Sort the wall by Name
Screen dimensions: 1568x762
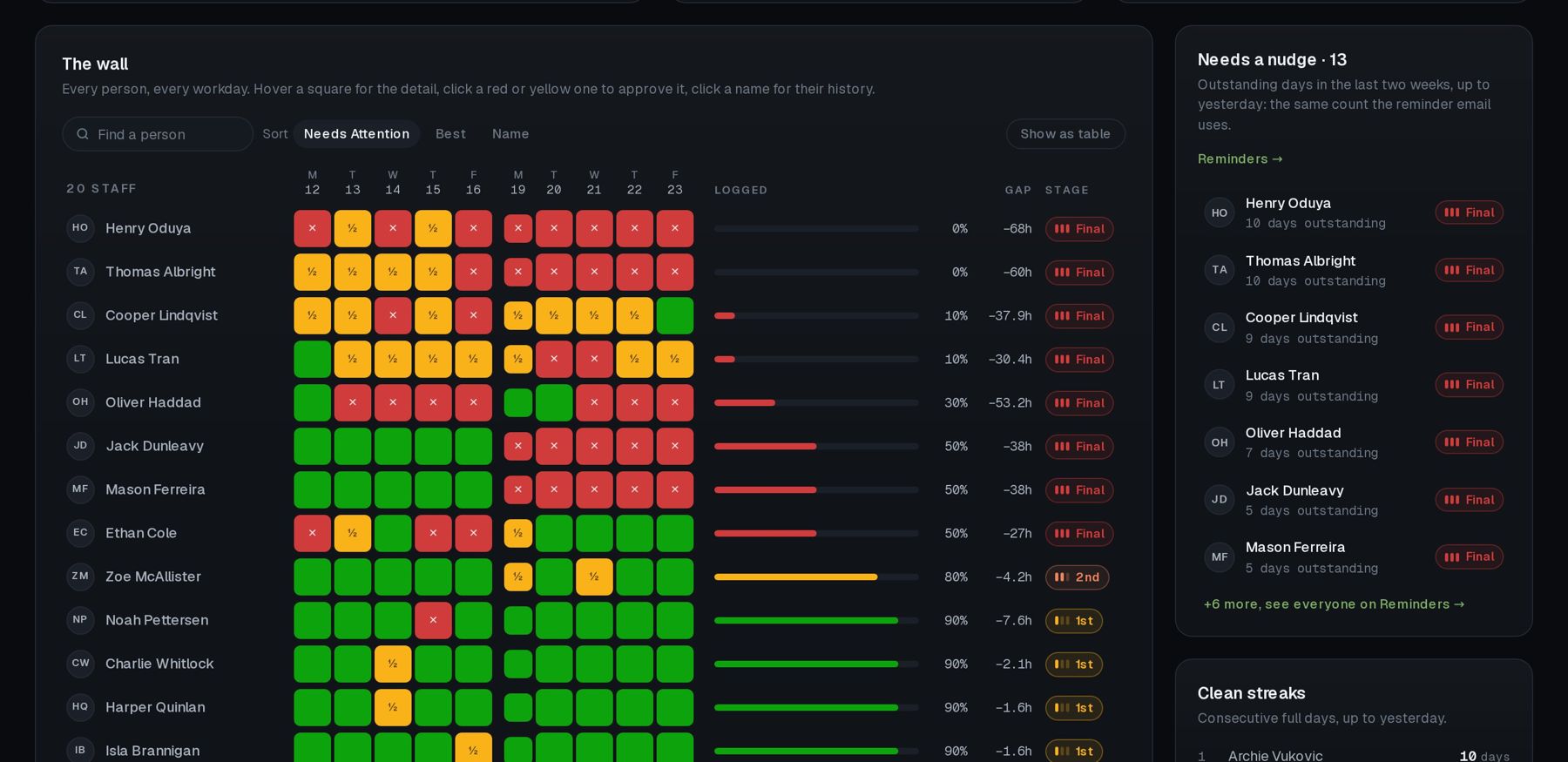(510, 134)
